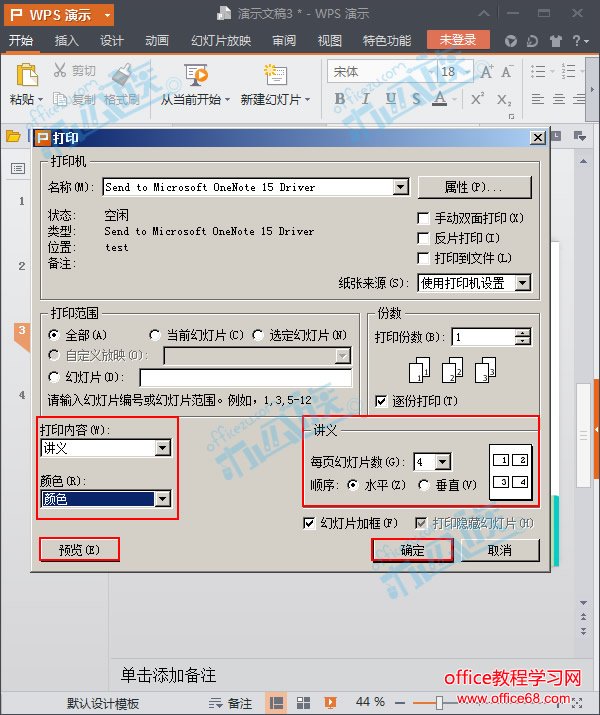Toggle Underline formatting
The width and height of the screenshot is (600, 715).
tap(391, 98)
